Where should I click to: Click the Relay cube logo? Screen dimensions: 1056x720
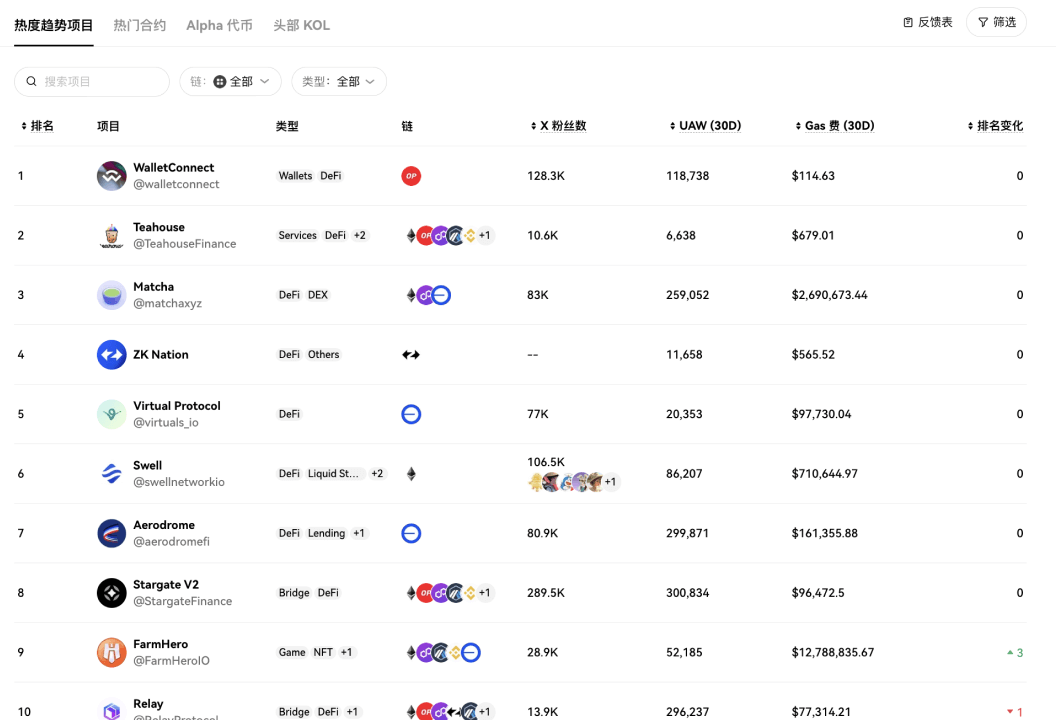(111, 709)
